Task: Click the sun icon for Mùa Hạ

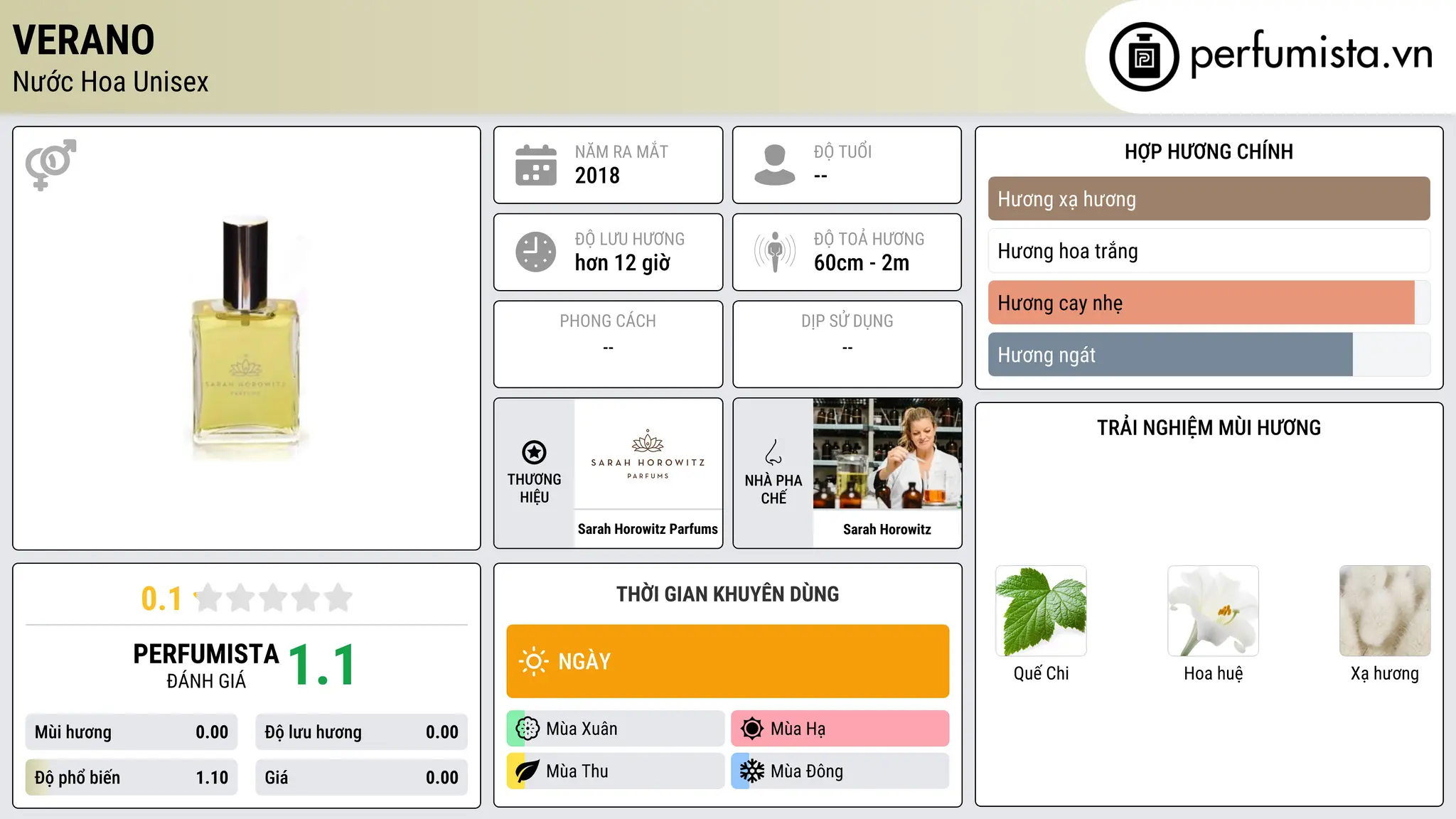Action: coord(752,729)
